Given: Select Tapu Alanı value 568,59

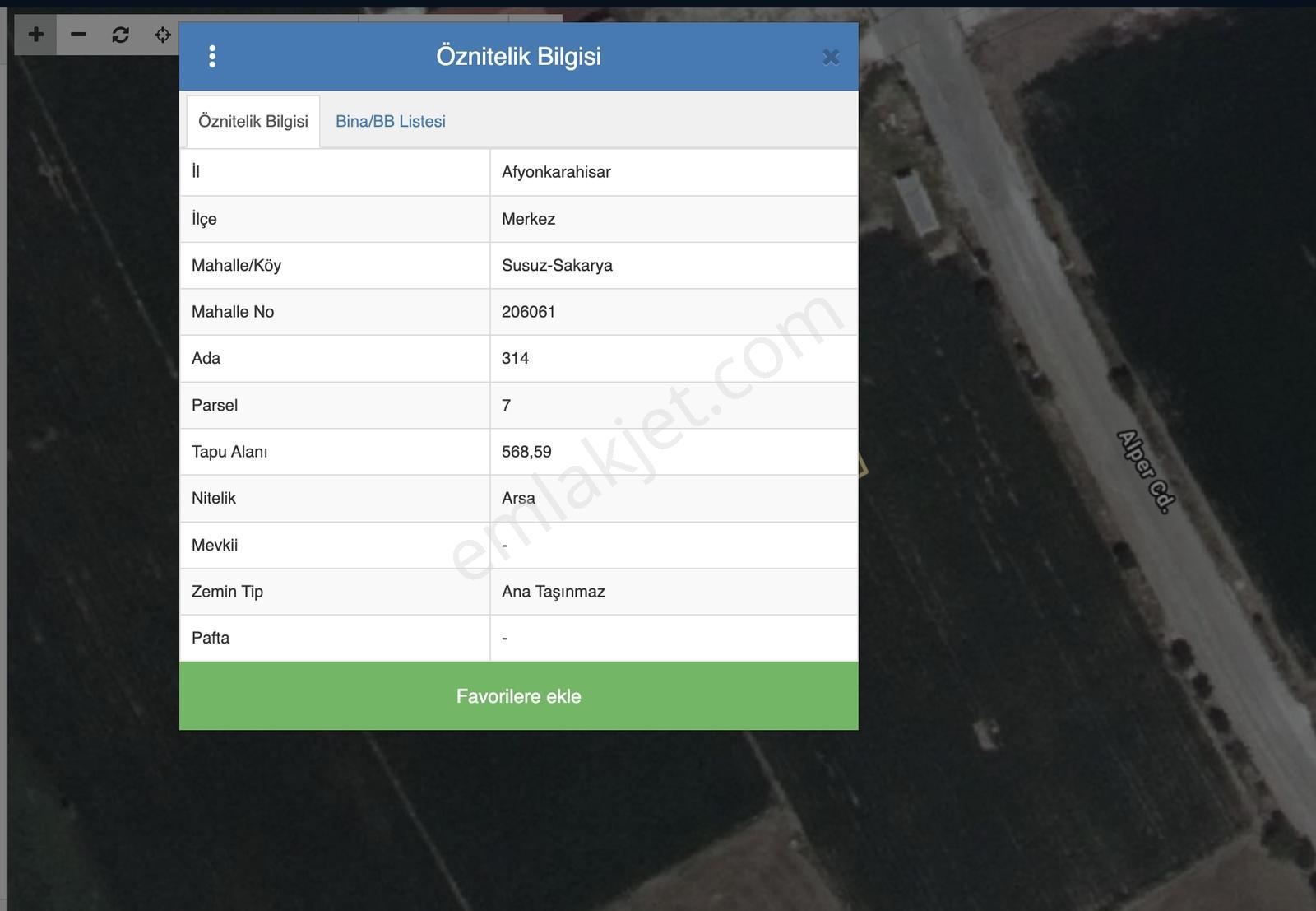Looking at the screenshot, I should tap(674, 452).
